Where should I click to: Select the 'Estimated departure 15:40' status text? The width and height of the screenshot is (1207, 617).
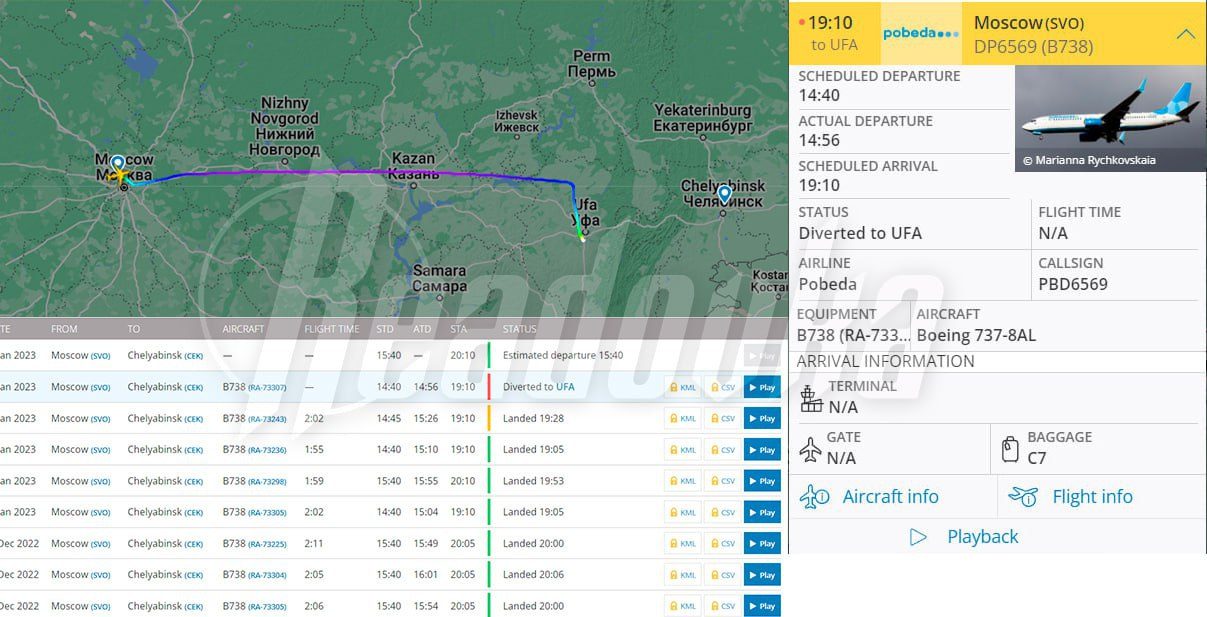(x=563, y=355)
